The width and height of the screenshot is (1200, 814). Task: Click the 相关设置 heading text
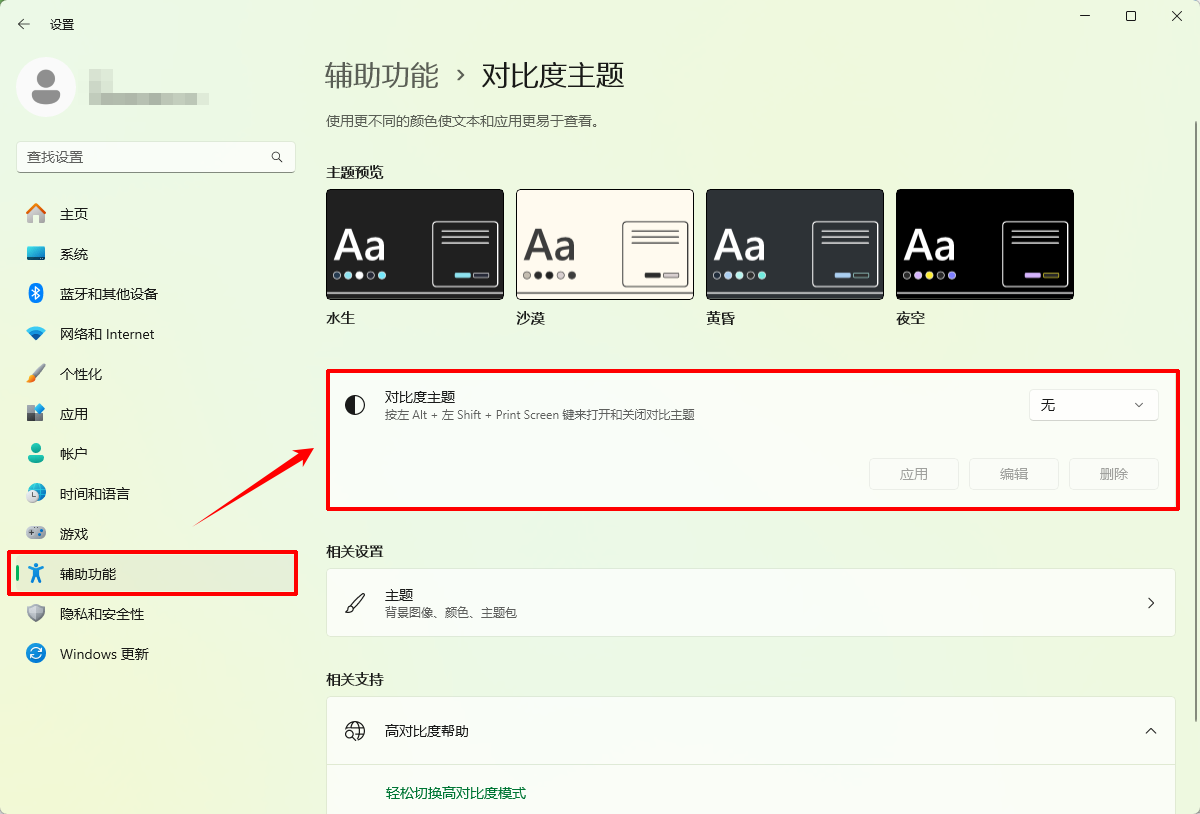click(x=354, y=551)
